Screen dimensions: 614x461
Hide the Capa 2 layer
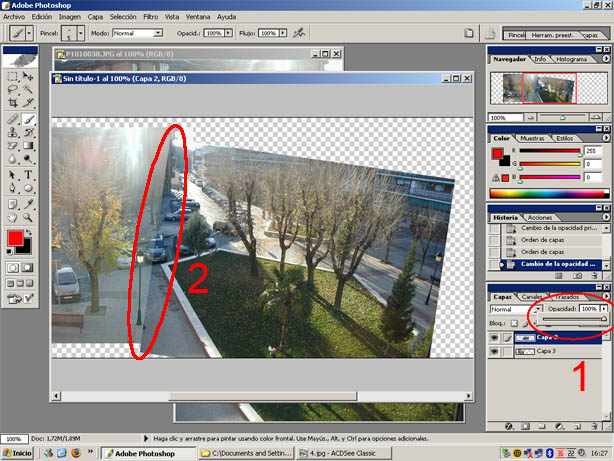click(496, 338)
